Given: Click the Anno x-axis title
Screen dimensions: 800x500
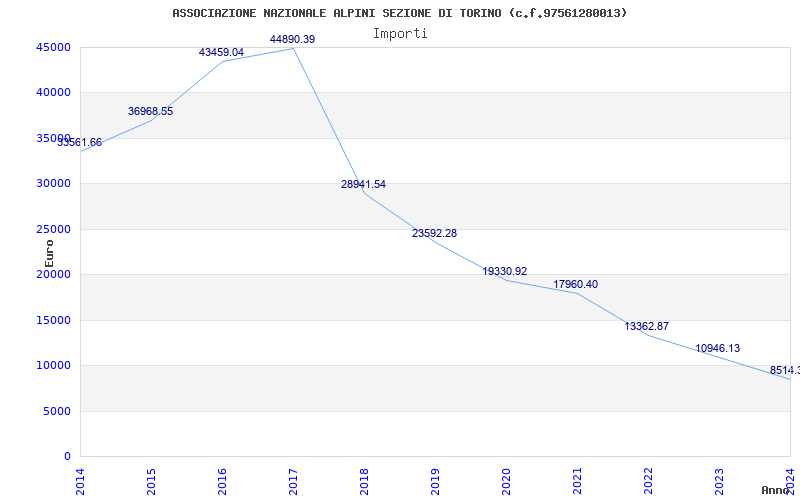Looking at the screenshot, I should [776, 490].
